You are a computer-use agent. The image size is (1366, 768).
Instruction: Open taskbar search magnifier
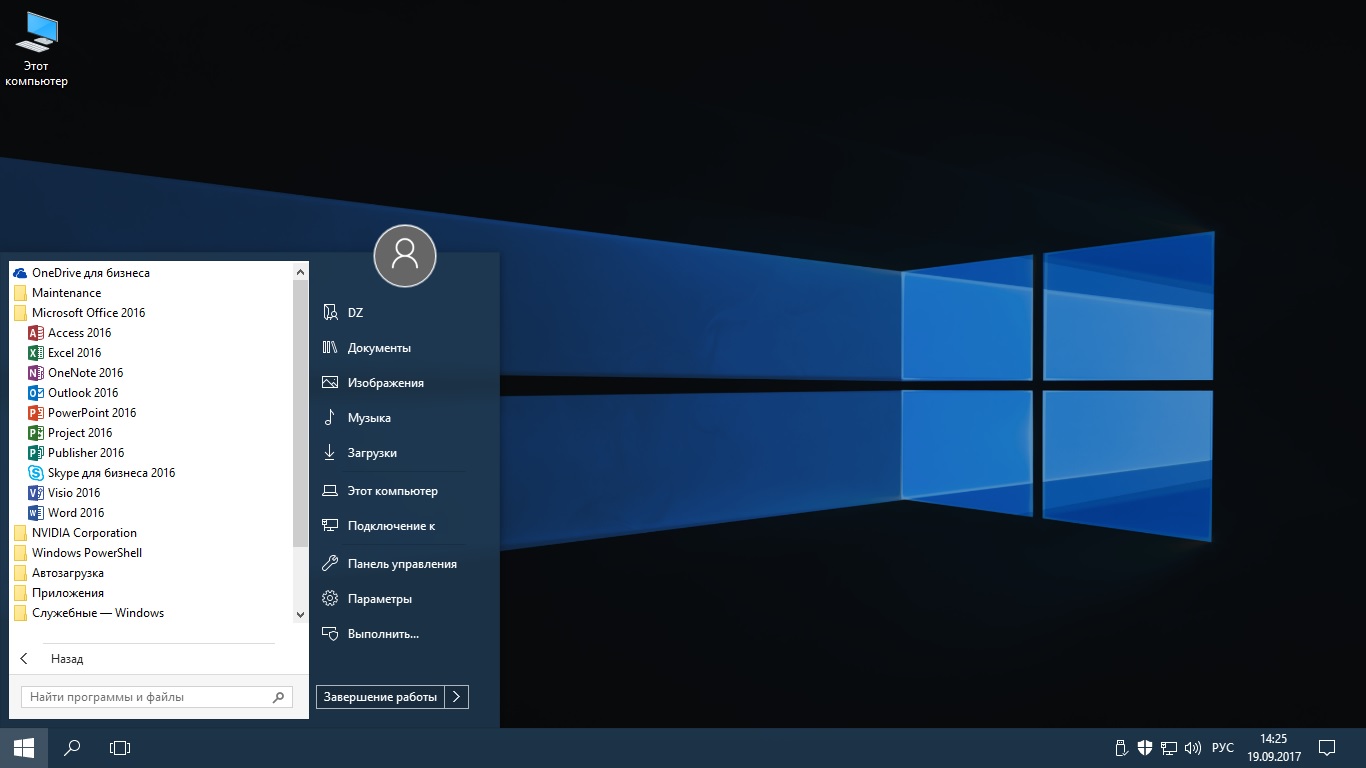click(x=72, y=748)
